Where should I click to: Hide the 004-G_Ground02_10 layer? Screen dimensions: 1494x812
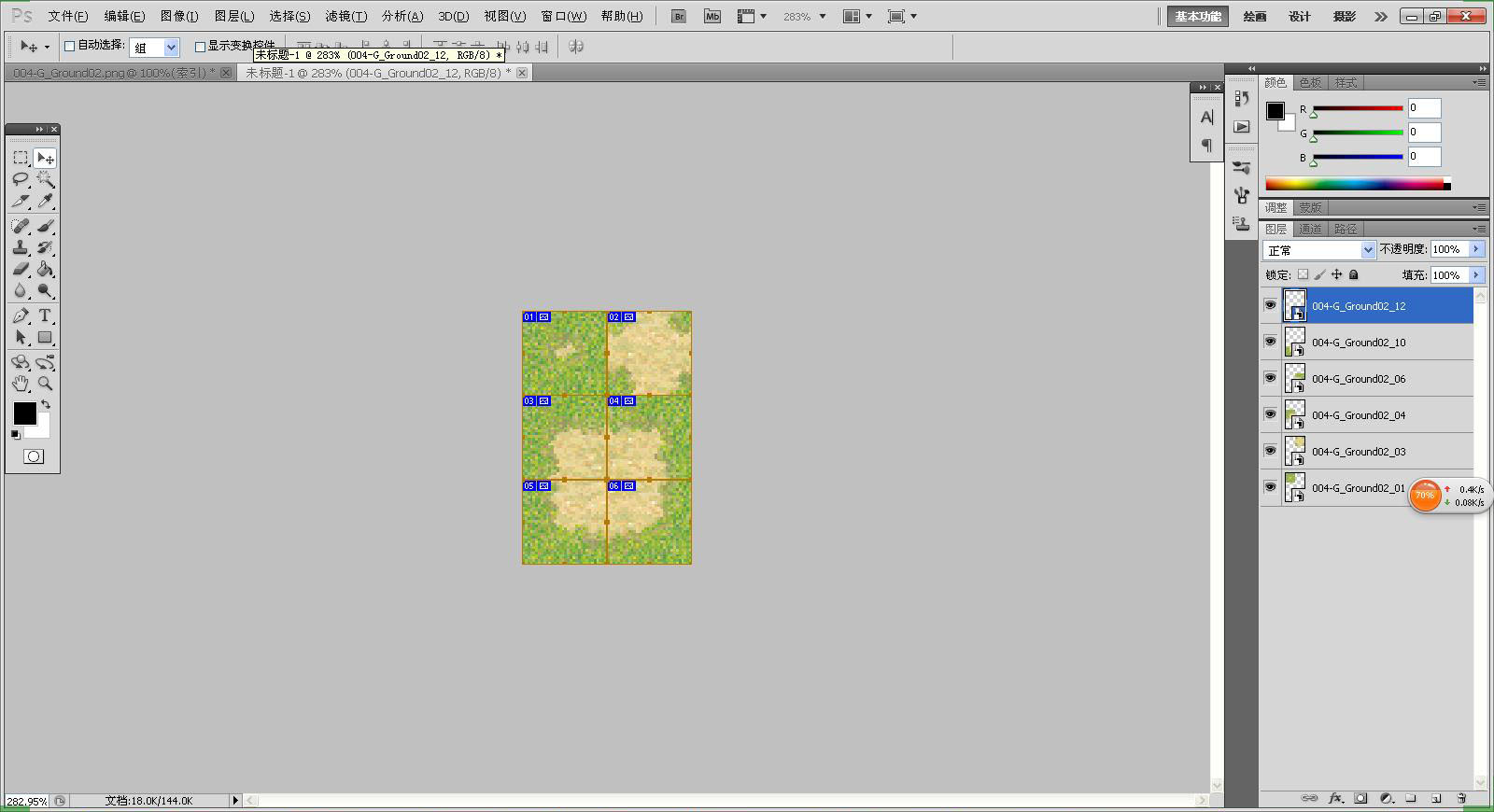coord(1270,342)
